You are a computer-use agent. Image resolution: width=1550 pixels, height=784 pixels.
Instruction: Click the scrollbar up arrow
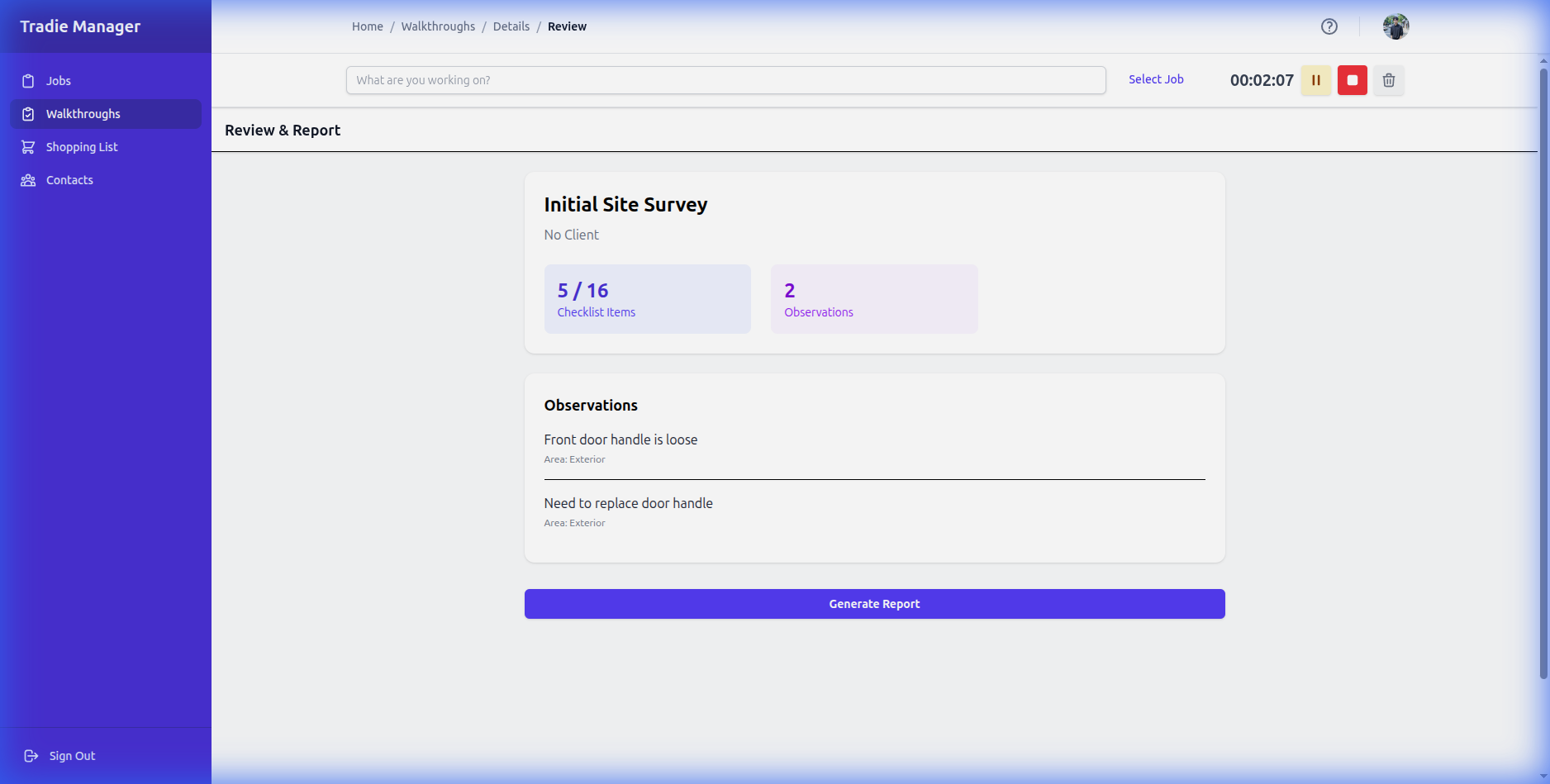click(x=1543, y=59)
